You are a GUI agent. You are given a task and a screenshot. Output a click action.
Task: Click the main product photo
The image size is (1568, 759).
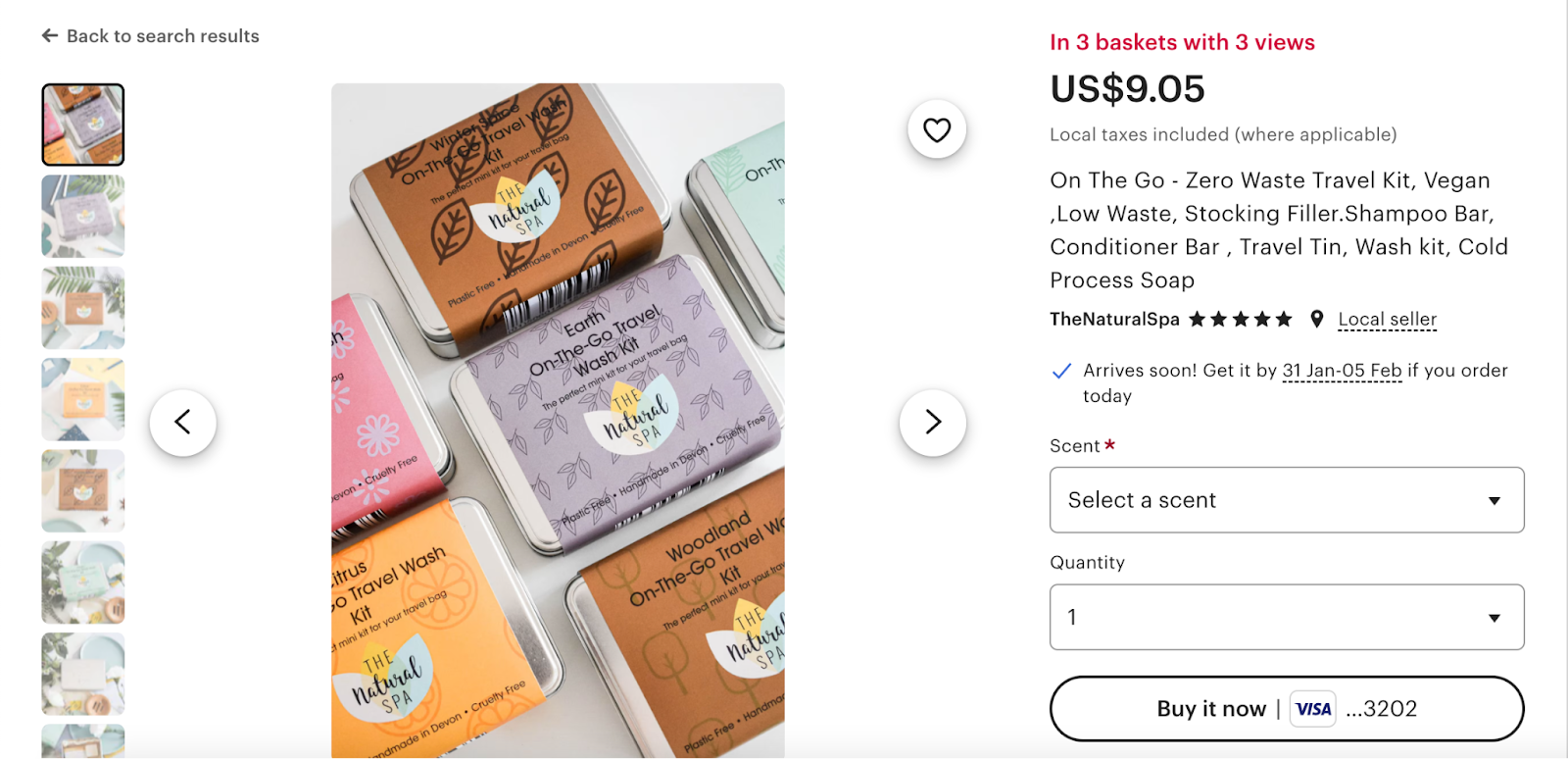tap(558, 421)
